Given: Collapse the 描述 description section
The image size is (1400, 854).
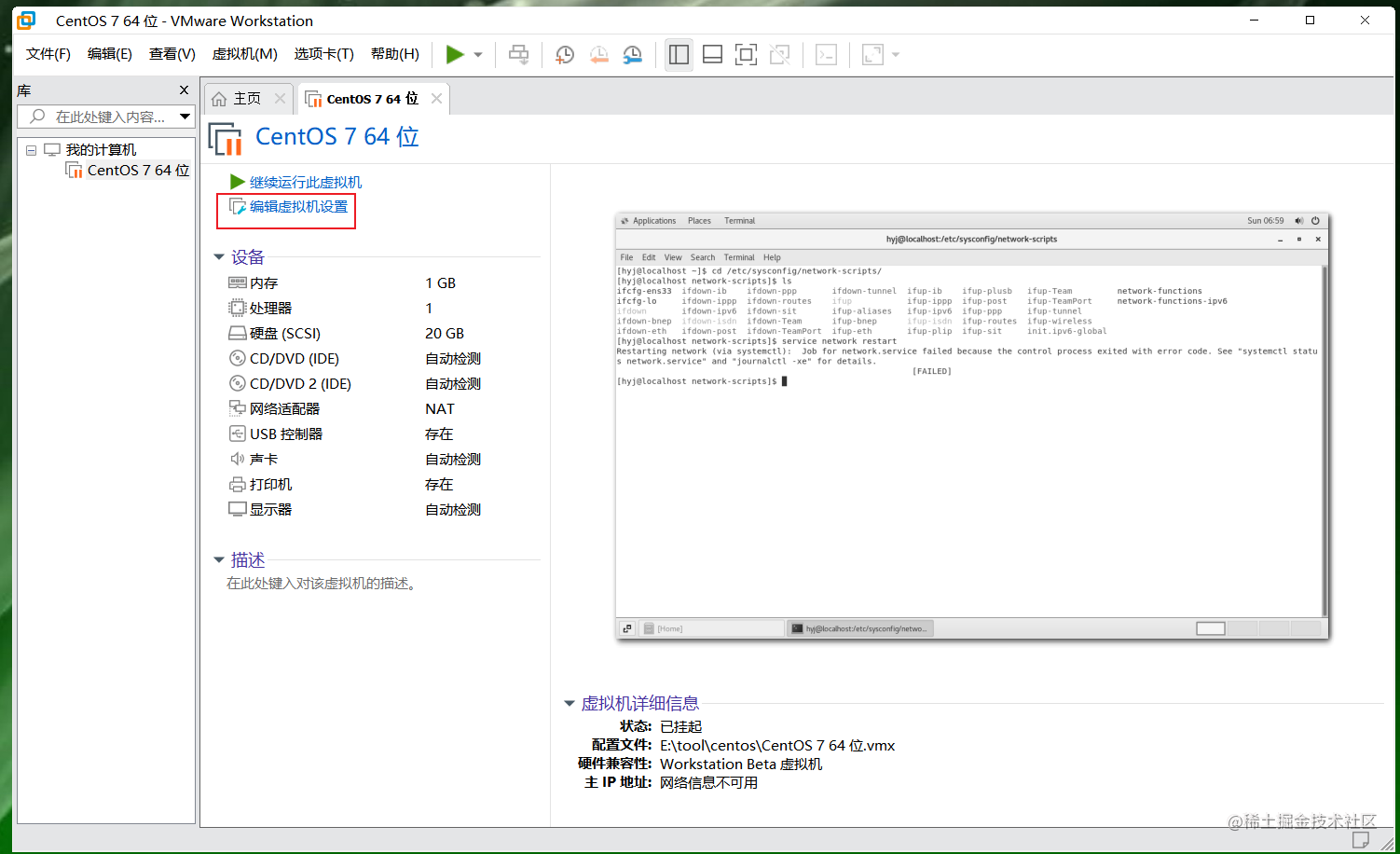Looking at the screenshot, I should point(219,560).
